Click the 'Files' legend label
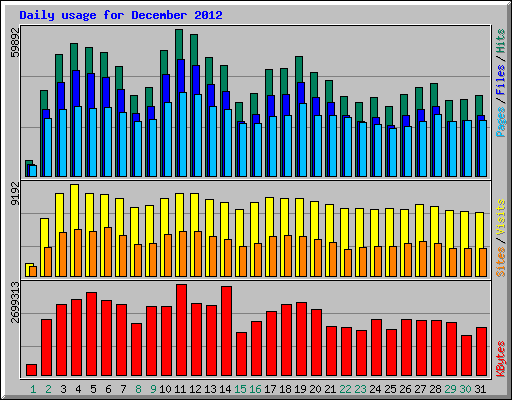 (500, 79)
